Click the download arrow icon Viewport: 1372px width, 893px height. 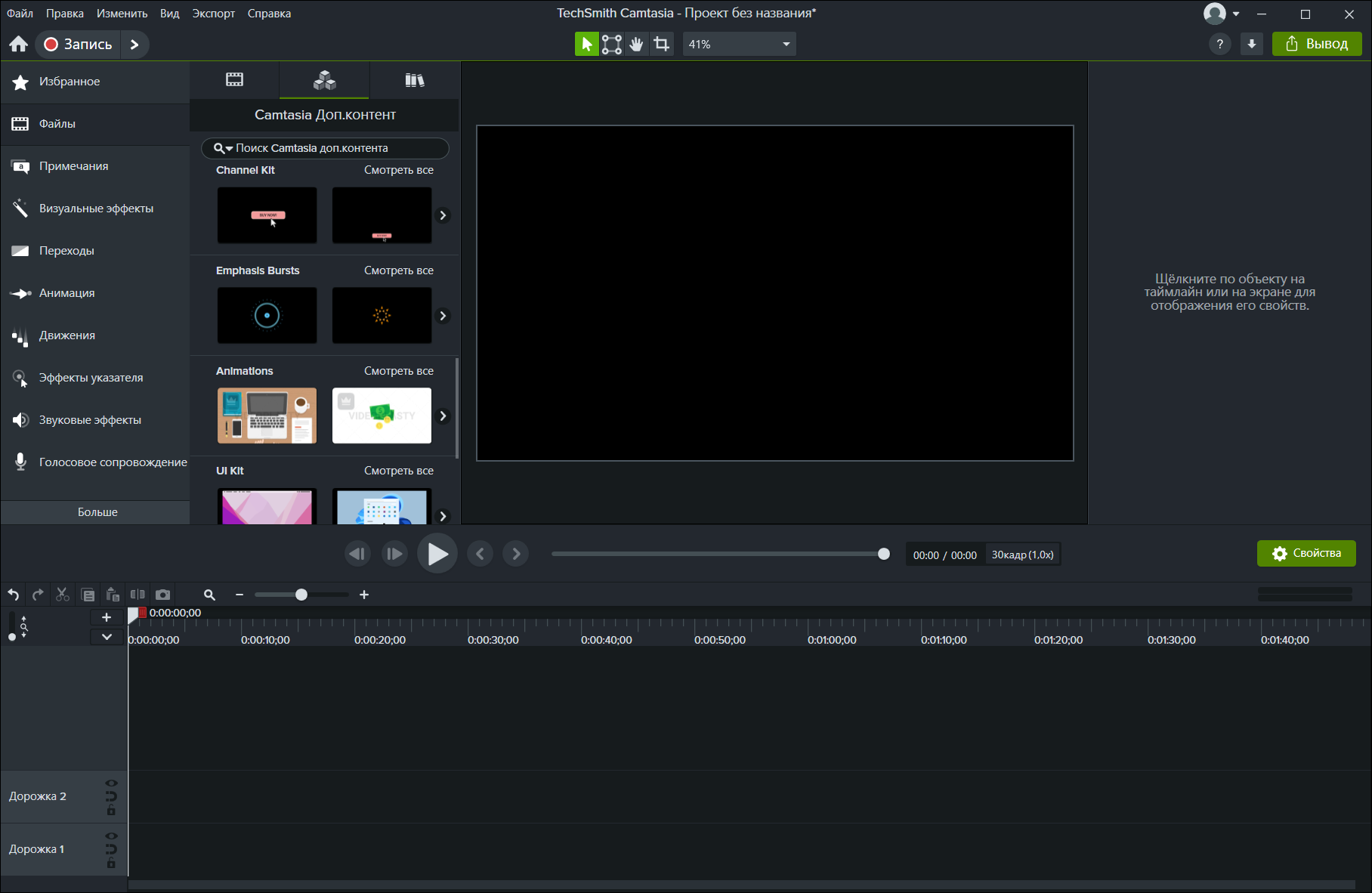1252,44
